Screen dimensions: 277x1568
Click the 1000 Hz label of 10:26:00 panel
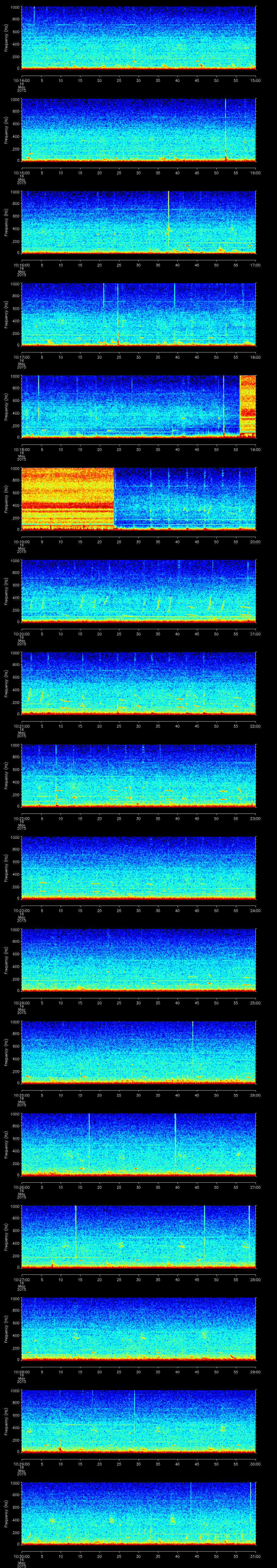[x=15, y=1115]
